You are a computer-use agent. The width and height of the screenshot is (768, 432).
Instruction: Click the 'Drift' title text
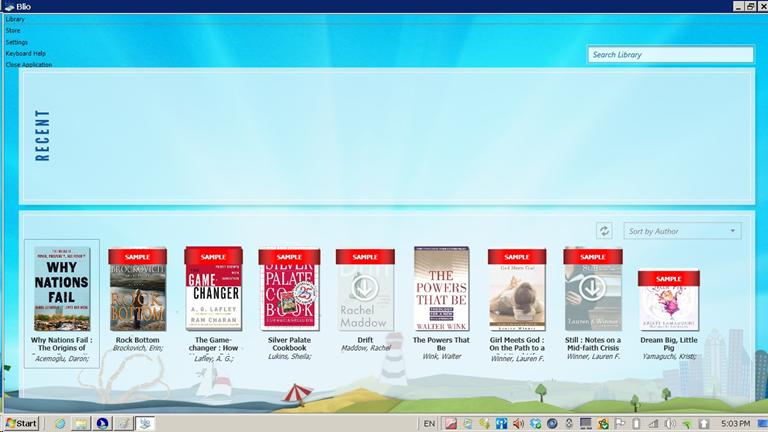click(x=365, y=340)
